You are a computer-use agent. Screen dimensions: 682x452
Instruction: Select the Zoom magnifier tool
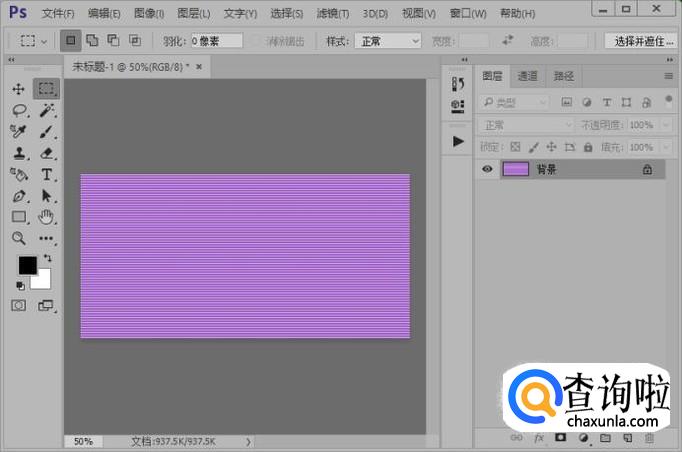pyautogui.click(x=19, y=238)
